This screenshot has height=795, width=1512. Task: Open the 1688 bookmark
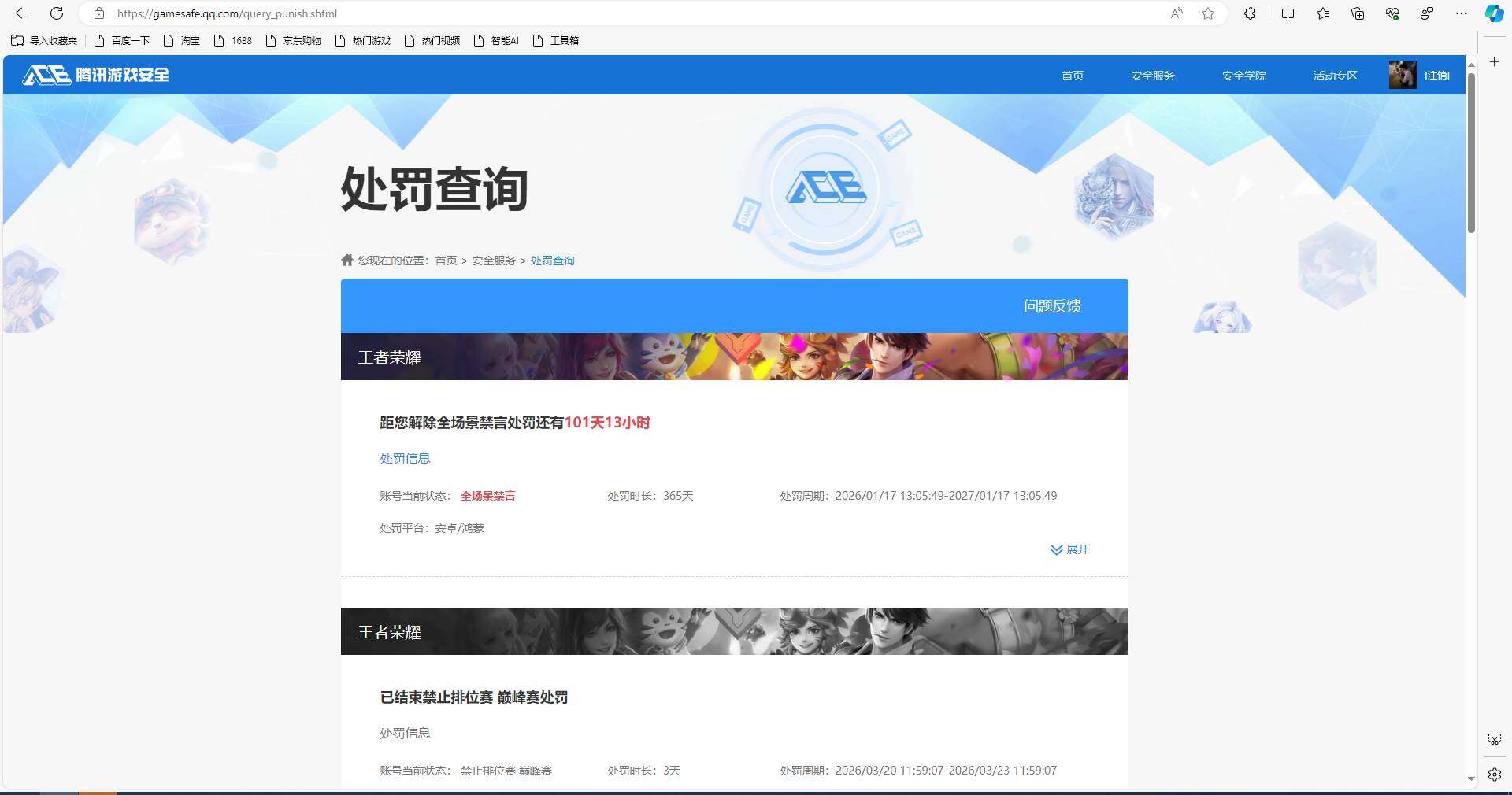coord(233,41)
